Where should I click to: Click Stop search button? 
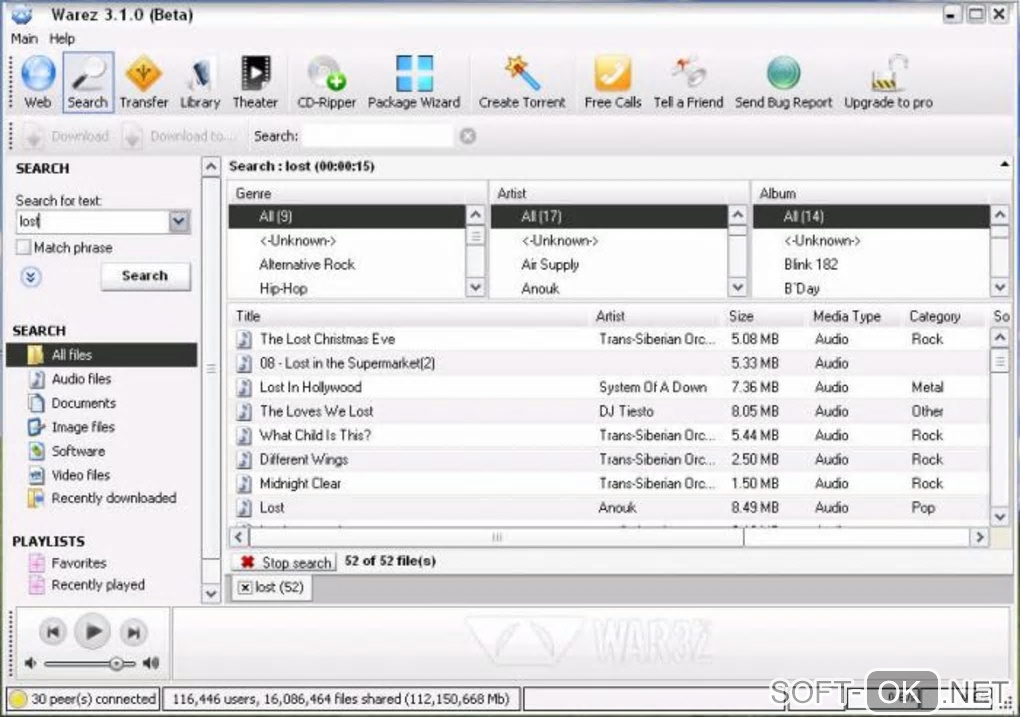click(285, 562)
